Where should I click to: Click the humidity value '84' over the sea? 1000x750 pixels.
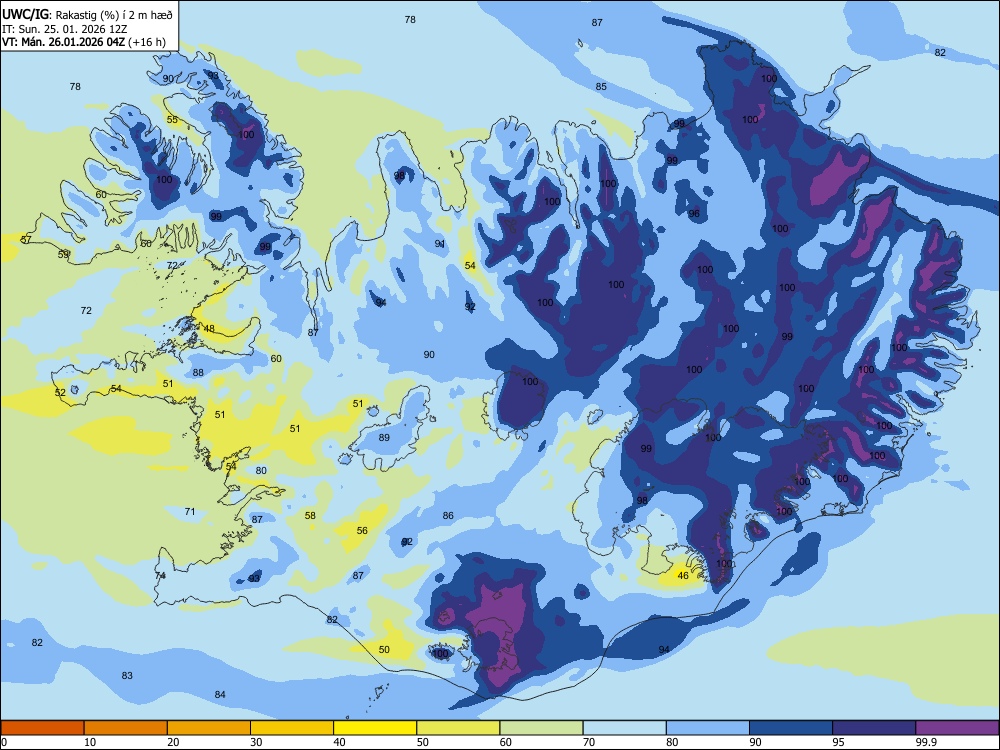tap(220, 695)
